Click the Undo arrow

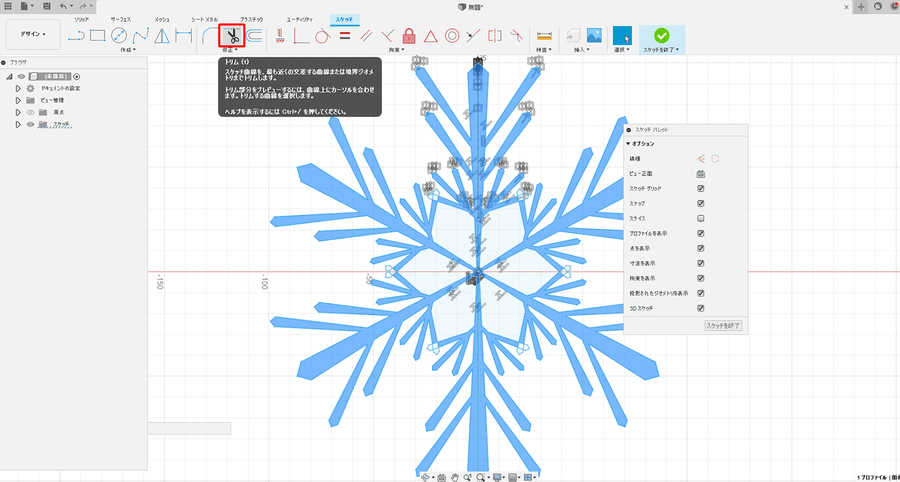click(63, 6)
